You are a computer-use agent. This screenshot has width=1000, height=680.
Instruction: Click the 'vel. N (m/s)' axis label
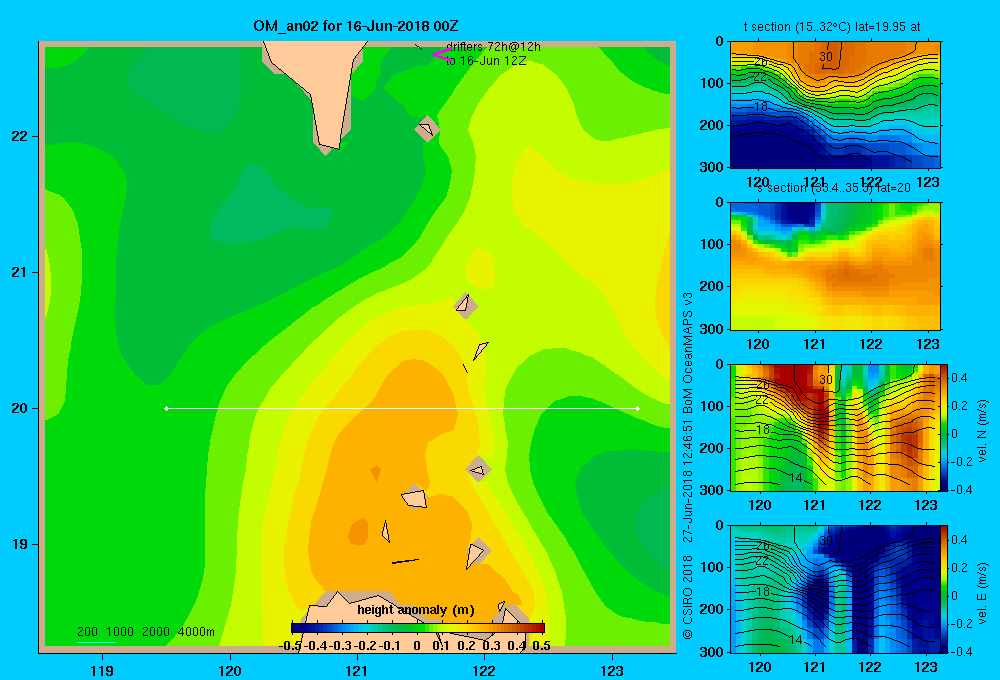(x=983, y=431)
